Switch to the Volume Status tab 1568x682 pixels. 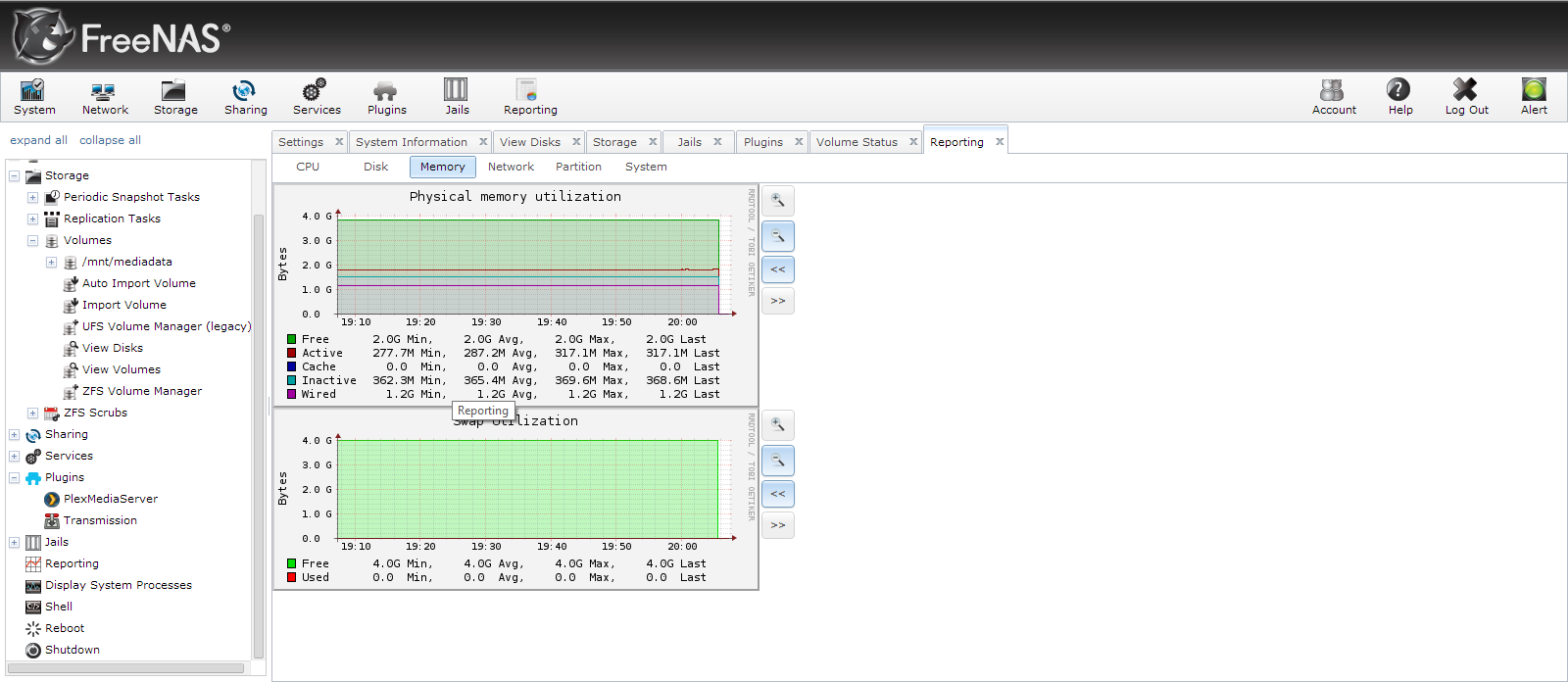(857, 142)
